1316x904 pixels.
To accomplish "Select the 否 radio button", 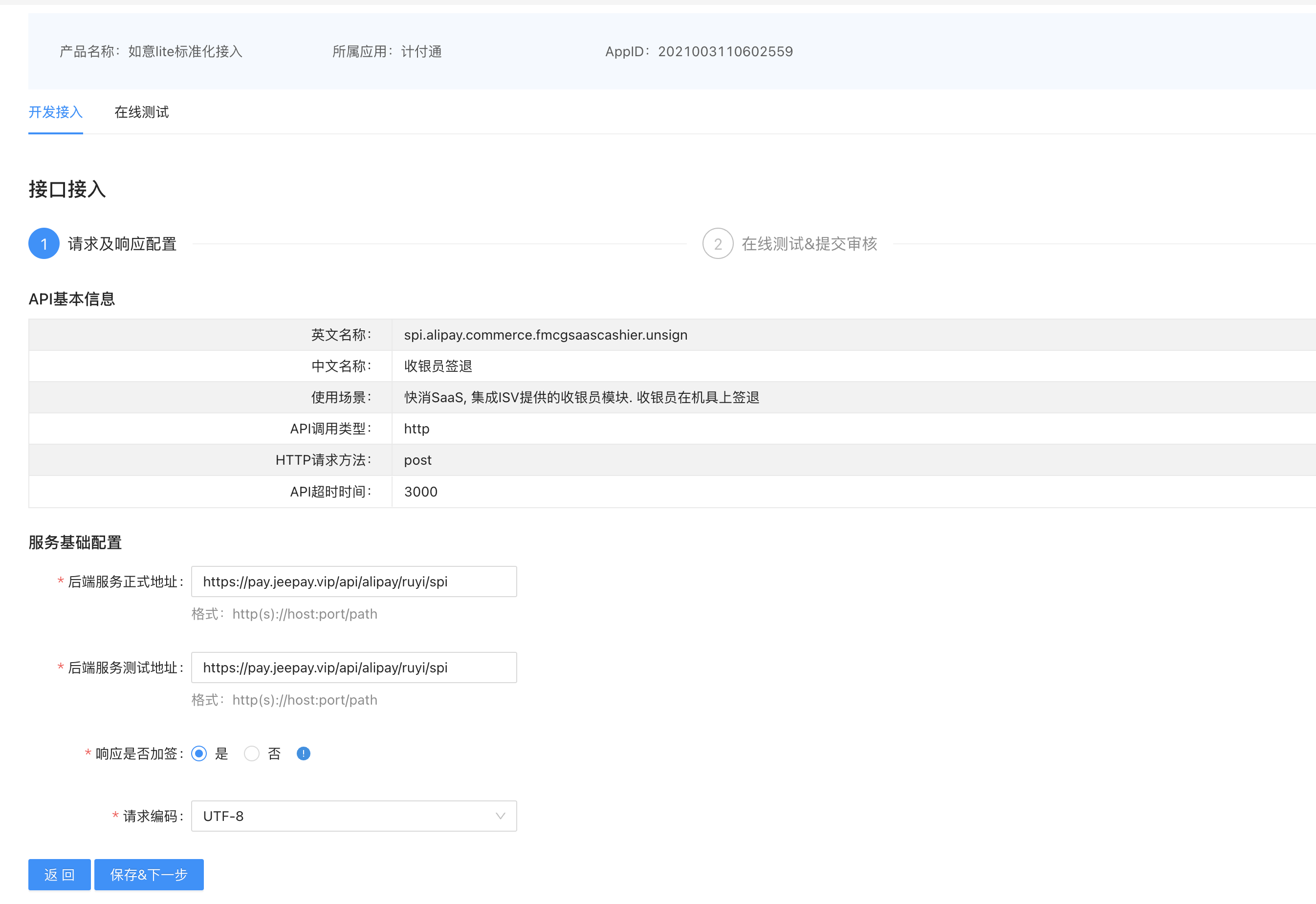I will coord(252,753).
